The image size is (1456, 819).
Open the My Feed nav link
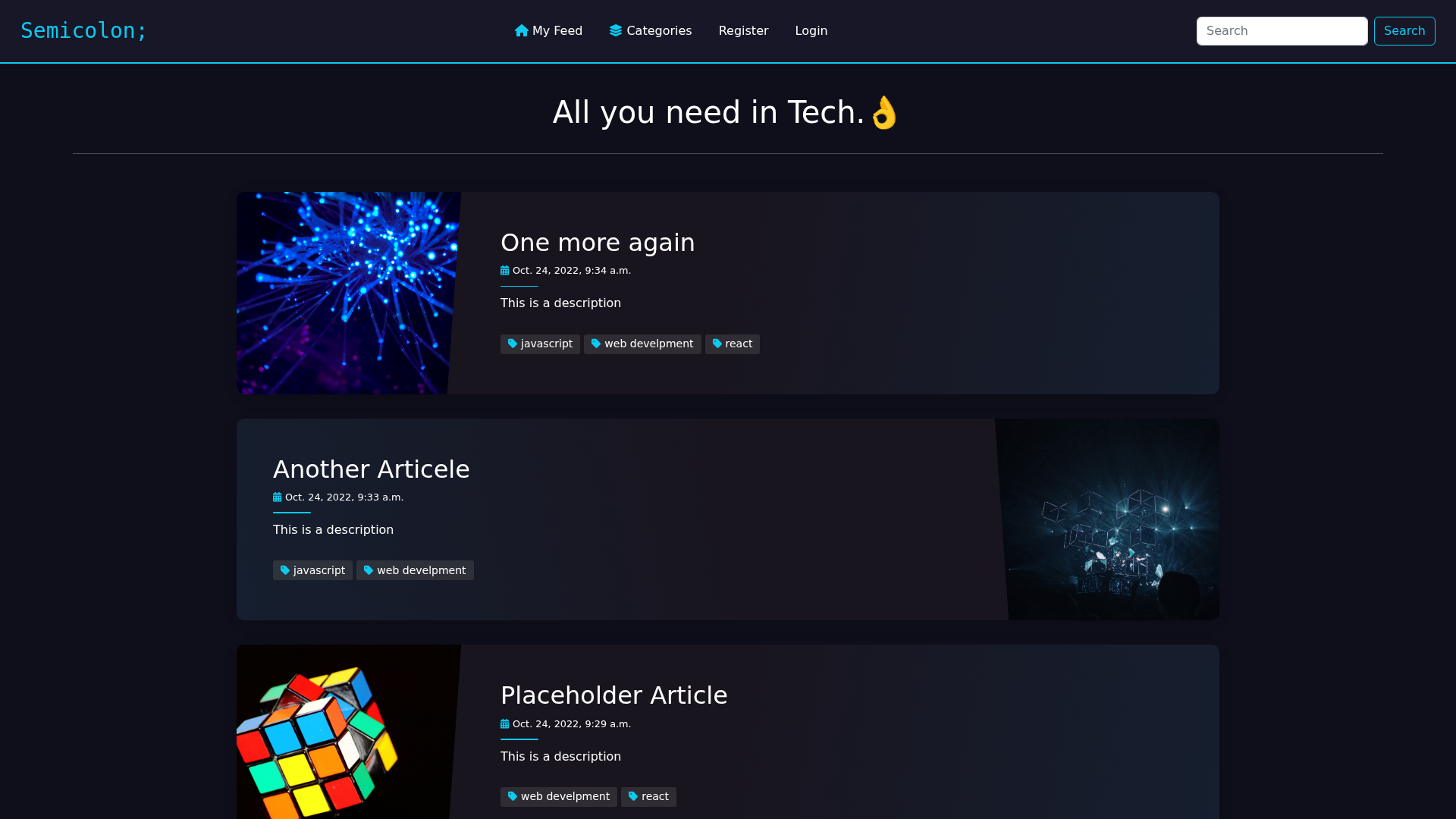[548, 30]
